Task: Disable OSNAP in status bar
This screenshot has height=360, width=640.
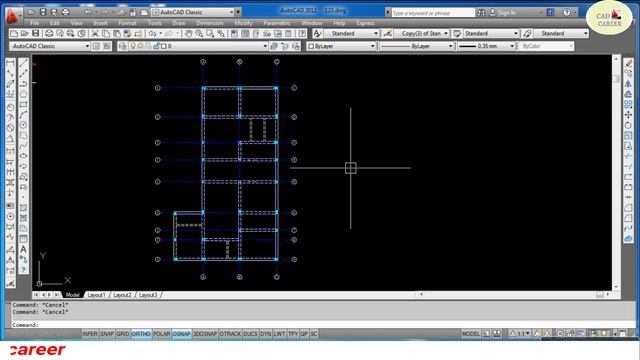Action: pyautogui.click(x=182, y=334)
